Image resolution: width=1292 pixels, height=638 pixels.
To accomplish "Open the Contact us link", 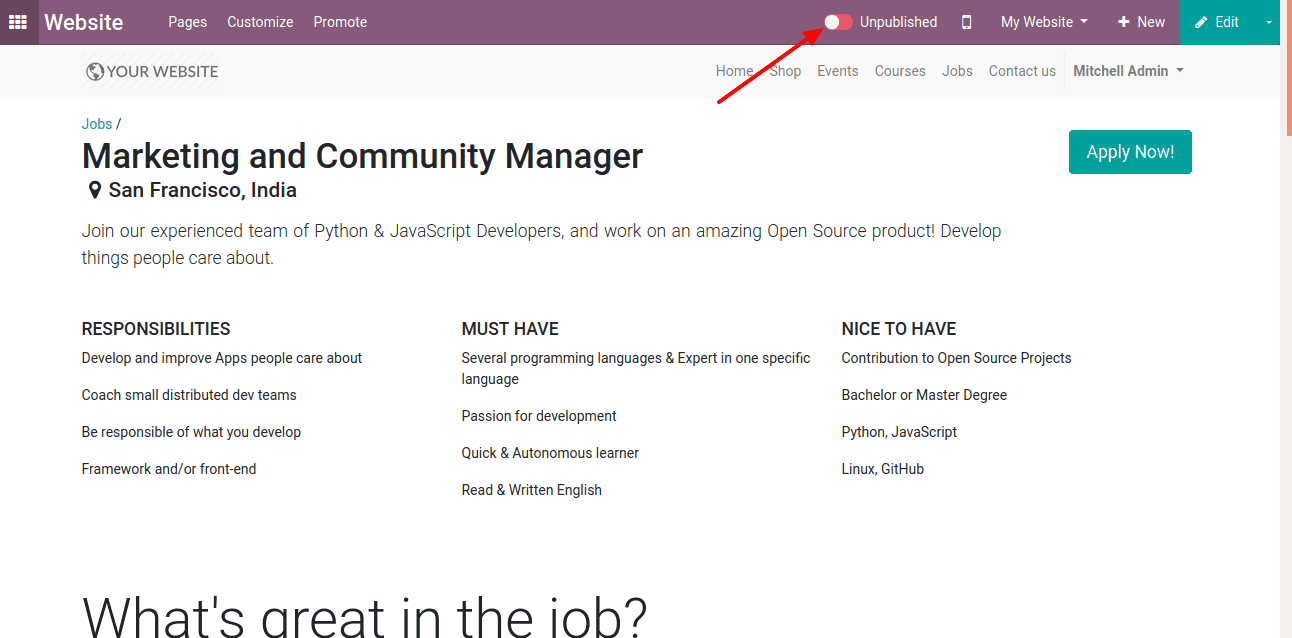I will tap(1022, 71).
